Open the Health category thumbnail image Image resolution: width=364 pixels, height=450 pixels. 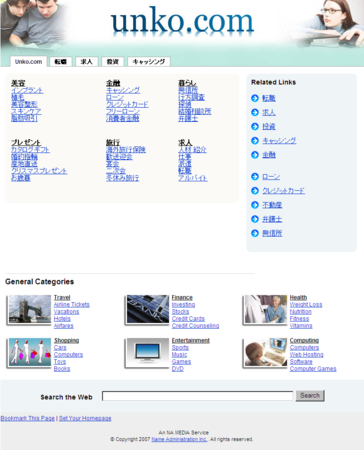(265, 310)
